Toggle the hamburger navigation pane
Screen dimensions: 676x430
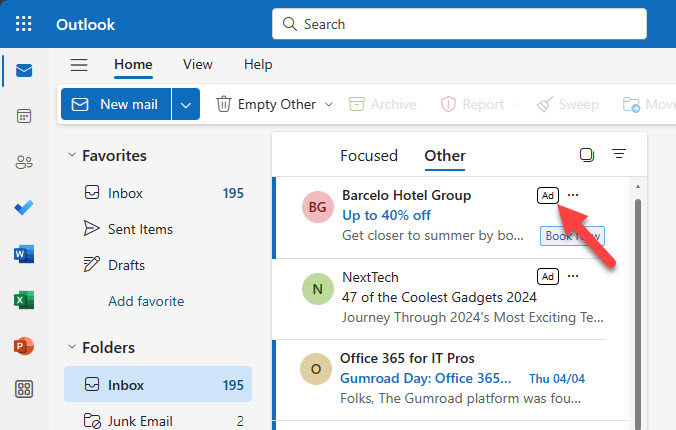coord(79,65)
